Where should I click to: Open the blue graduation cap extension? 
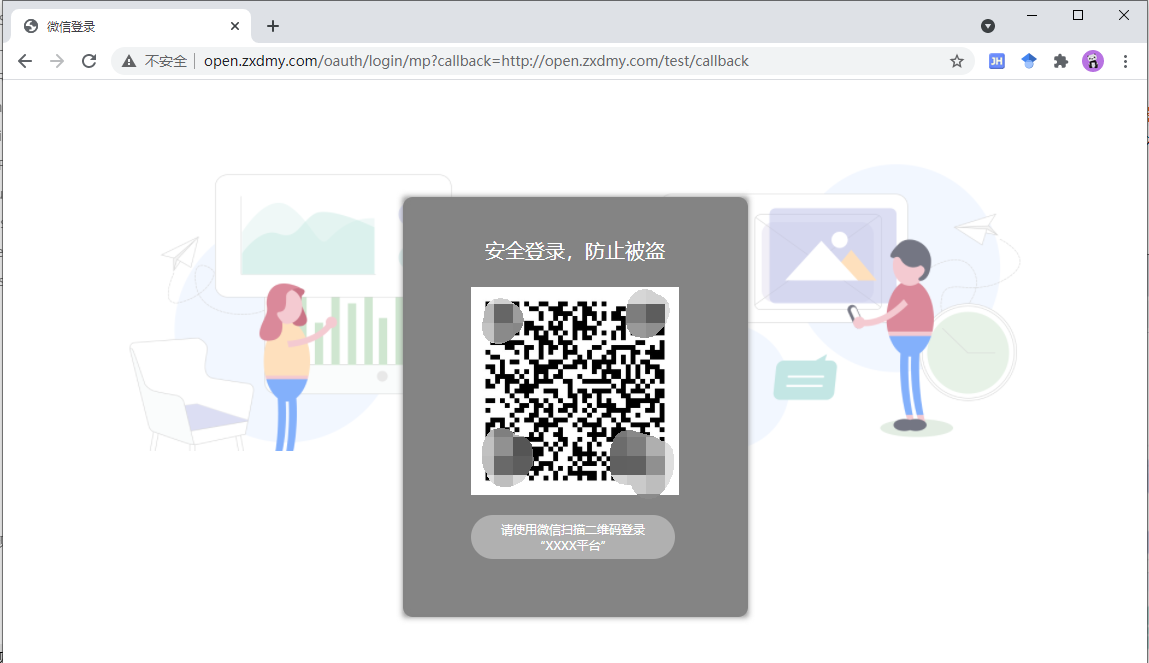1029,61
